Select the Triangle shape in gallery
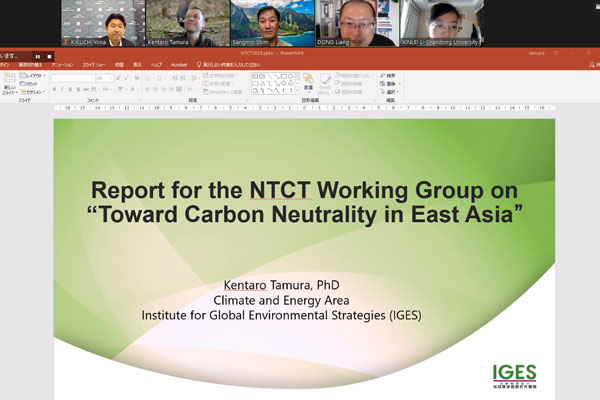 tap(262, 83)
